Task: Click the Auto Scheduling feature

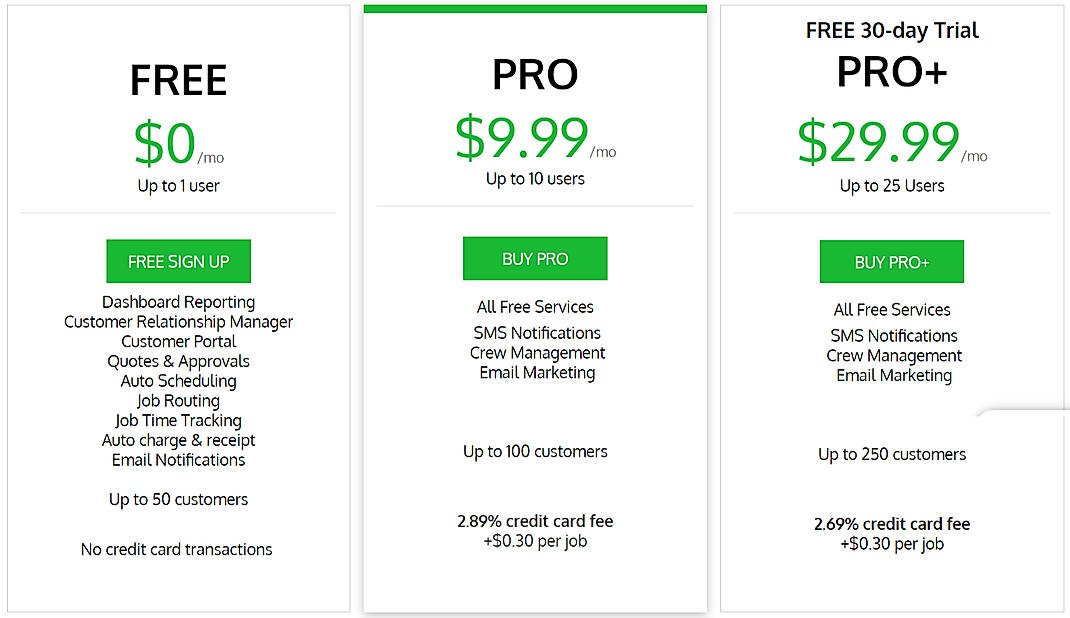Action: point(178,381)
